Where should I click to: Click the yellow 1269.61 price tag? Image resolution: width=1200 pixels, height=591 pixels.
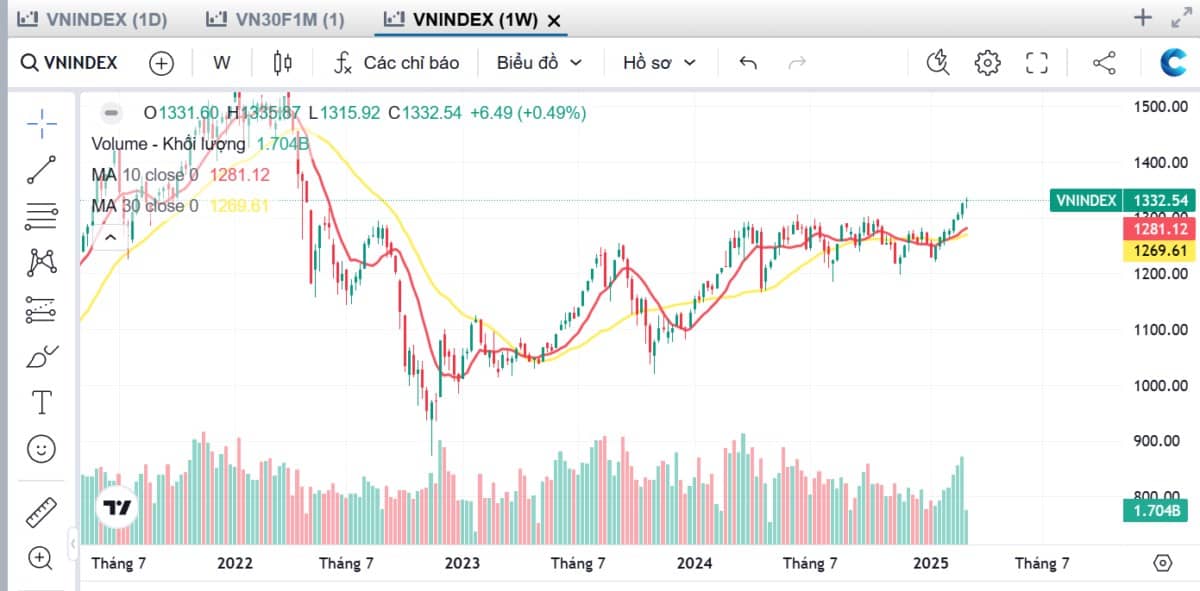point(1159,251)
